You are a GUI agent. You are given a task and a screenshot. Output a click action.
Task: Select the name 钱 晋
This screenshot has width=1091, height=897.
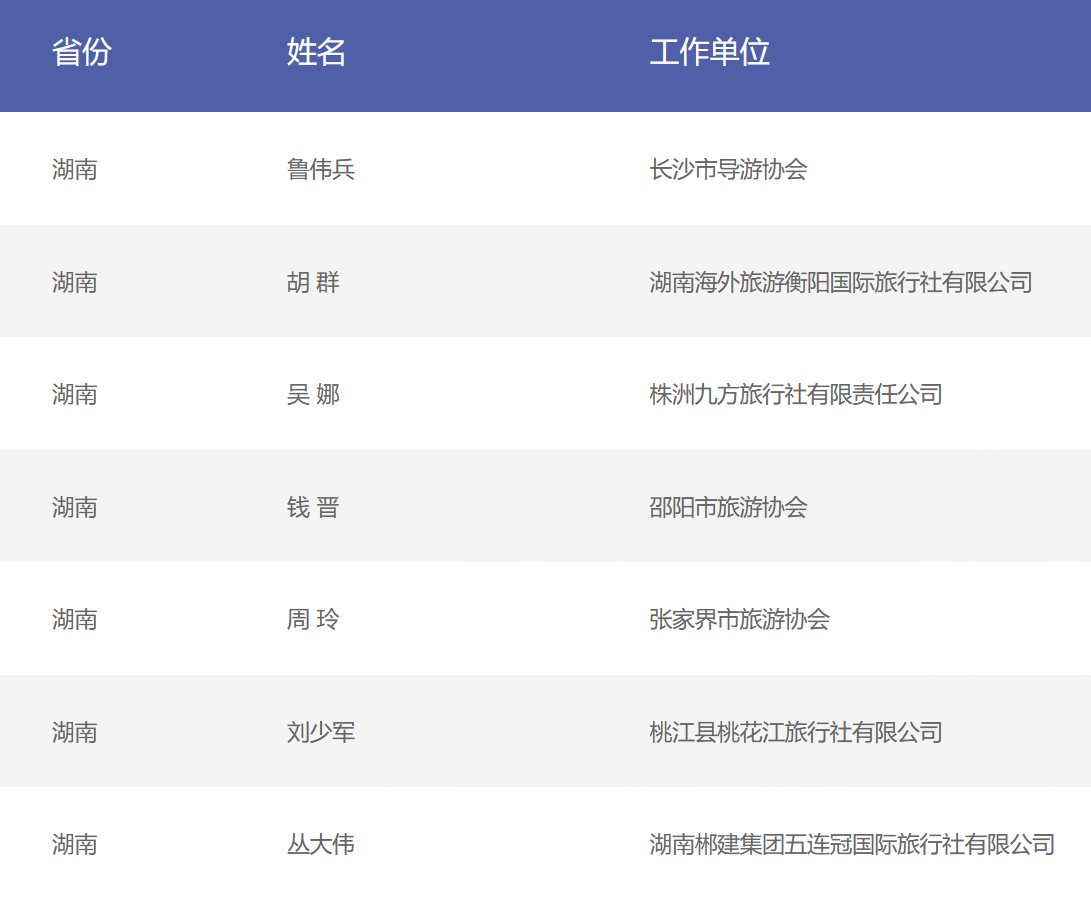click(313, 507)
